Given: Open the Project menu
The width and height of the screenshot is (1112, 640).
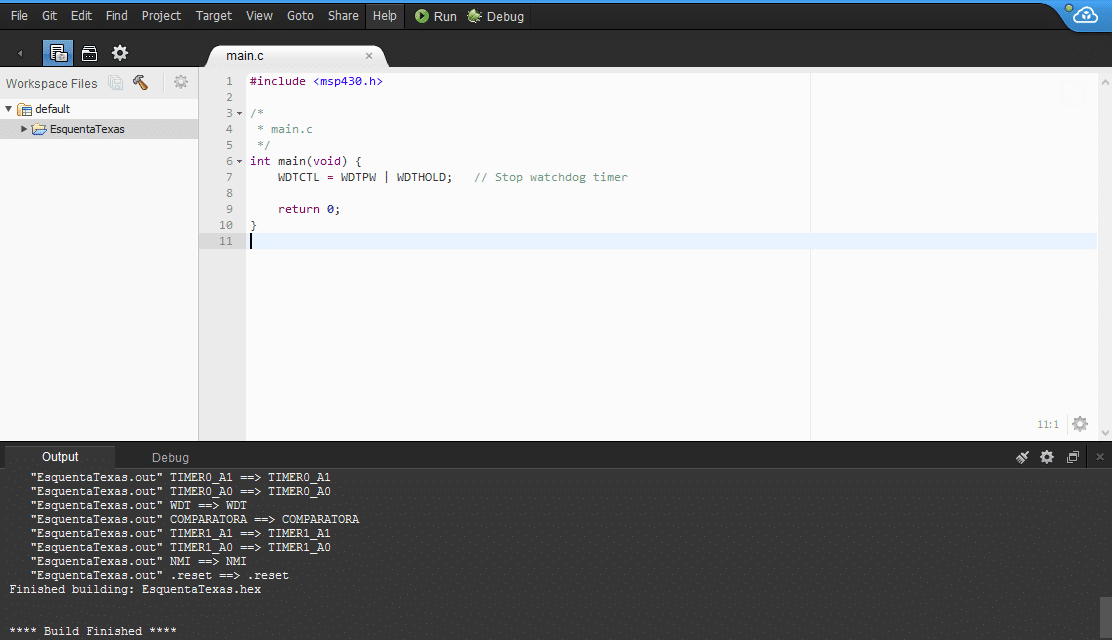Looking at the screenshot, I should tap(161, 16).
